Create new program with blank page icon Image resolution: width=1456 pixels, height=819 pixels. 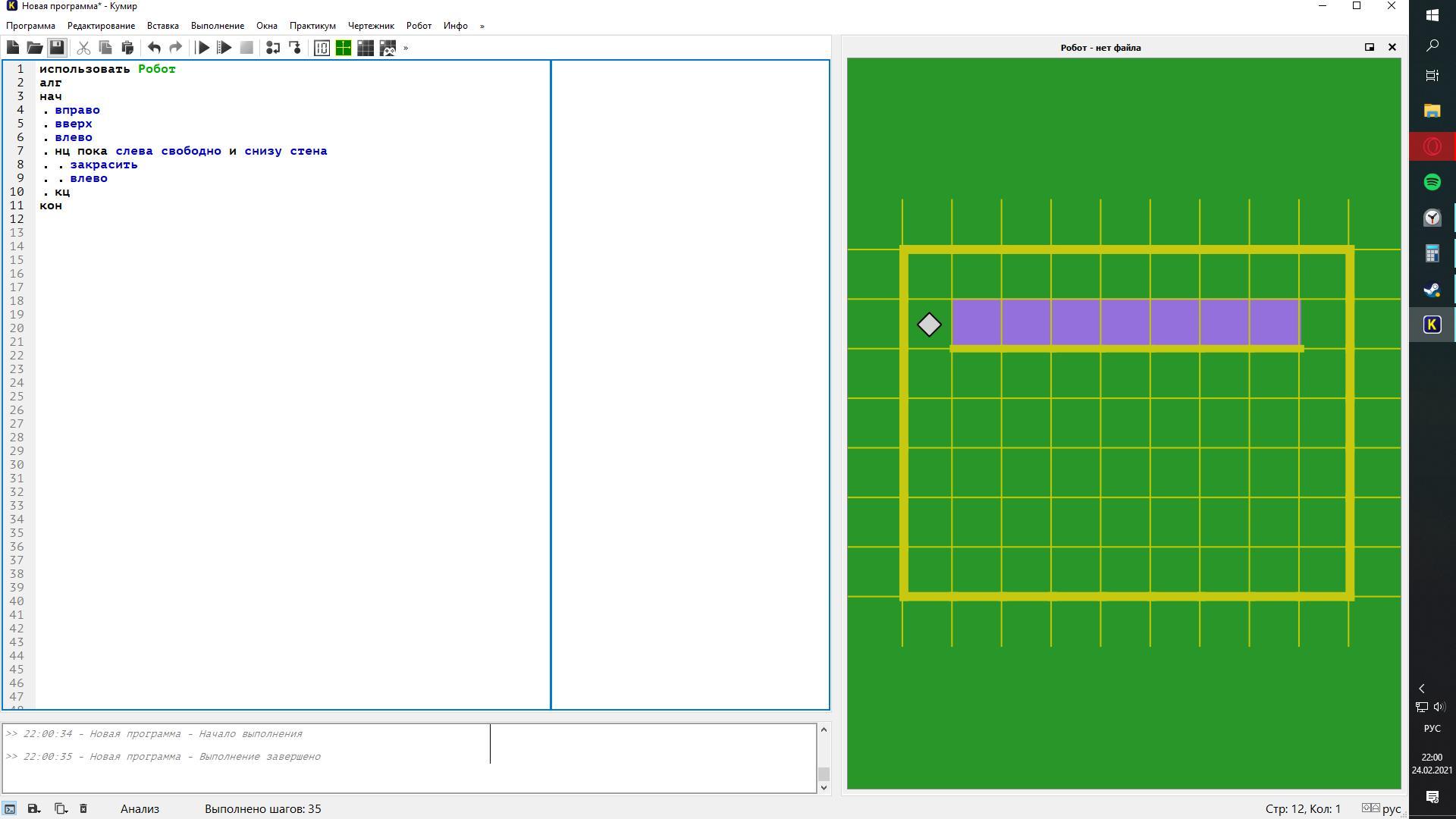[x=13, y=48]
